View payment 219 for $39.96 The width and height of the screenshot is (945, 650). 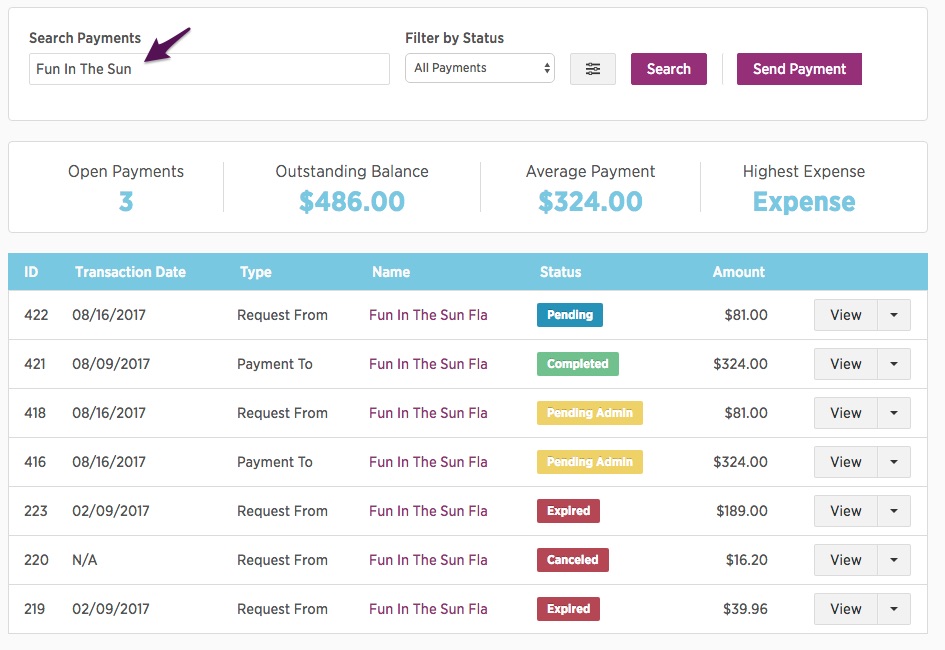[846, 609]
